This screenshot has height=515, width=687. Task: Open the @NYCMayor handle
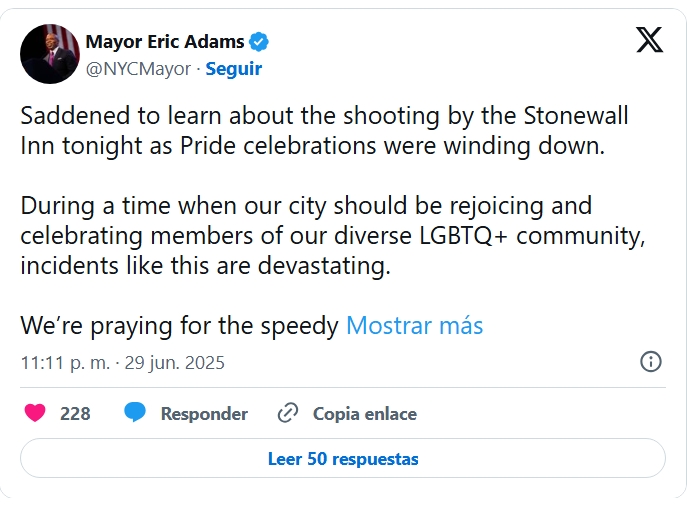point(138,69)
